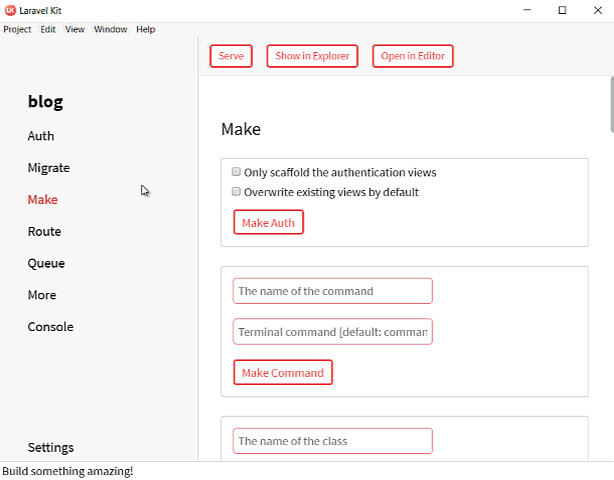Maximize the Laravel Kit window
Viewport: 614px width, 480px height.
(562, 10)
